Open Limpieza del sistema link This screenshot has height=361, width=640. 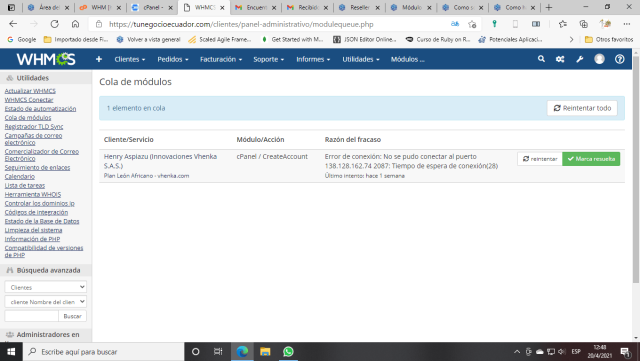tap(33, 230)
